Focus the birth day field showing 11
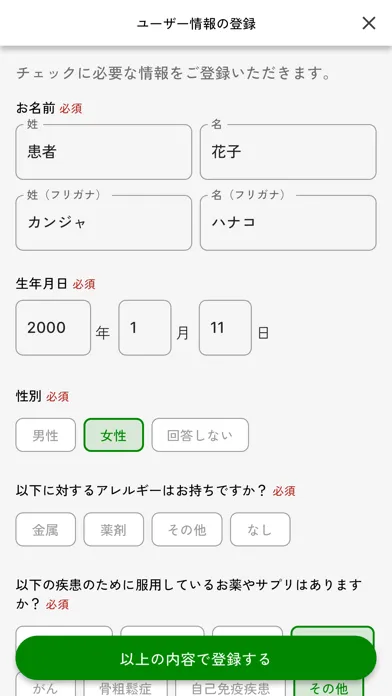The height and width of the screenshot is (696, 392). (225, 328)
